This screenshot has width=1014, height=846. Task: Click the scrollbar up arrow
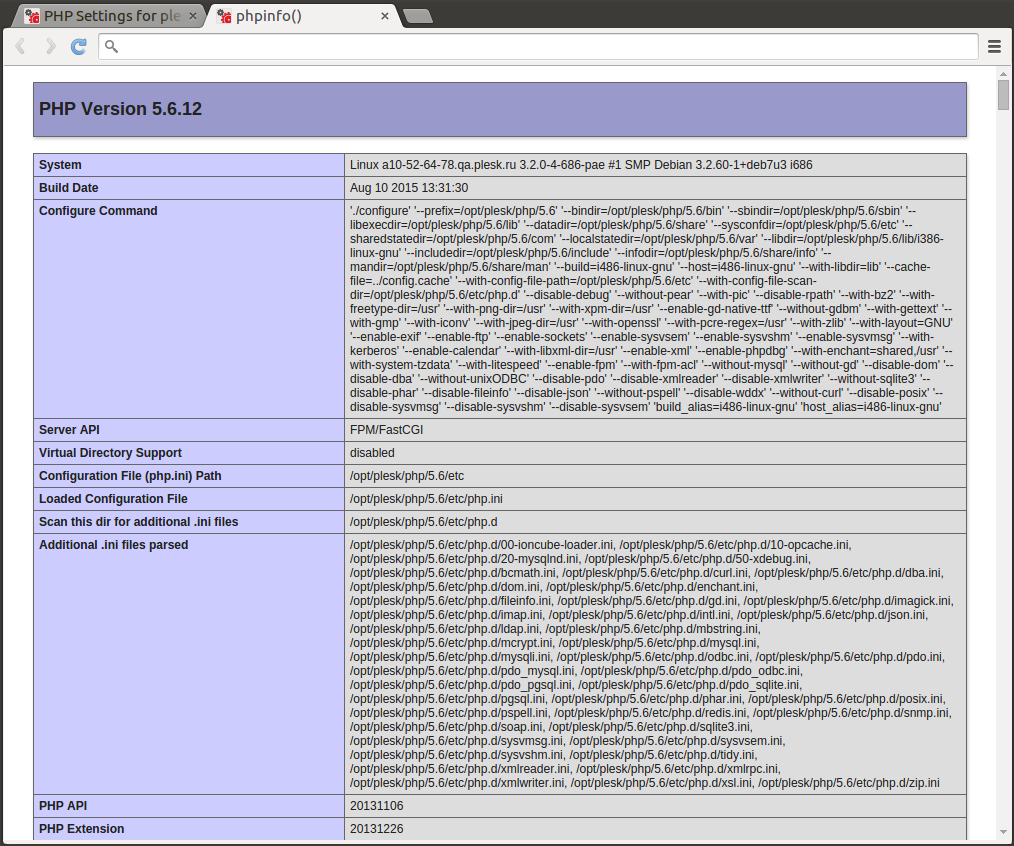(1004, 74)
